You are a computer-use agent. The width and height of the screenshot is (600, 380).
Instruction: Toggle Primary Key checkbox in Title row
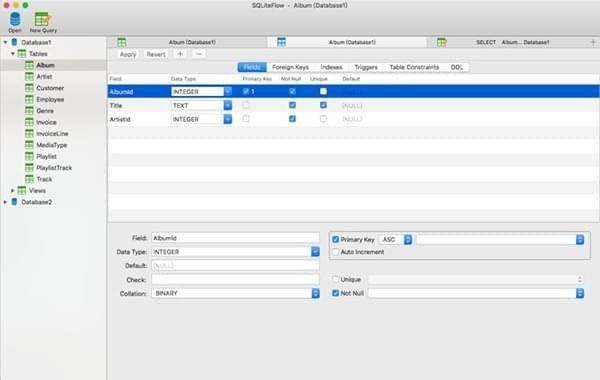[246, 105]
